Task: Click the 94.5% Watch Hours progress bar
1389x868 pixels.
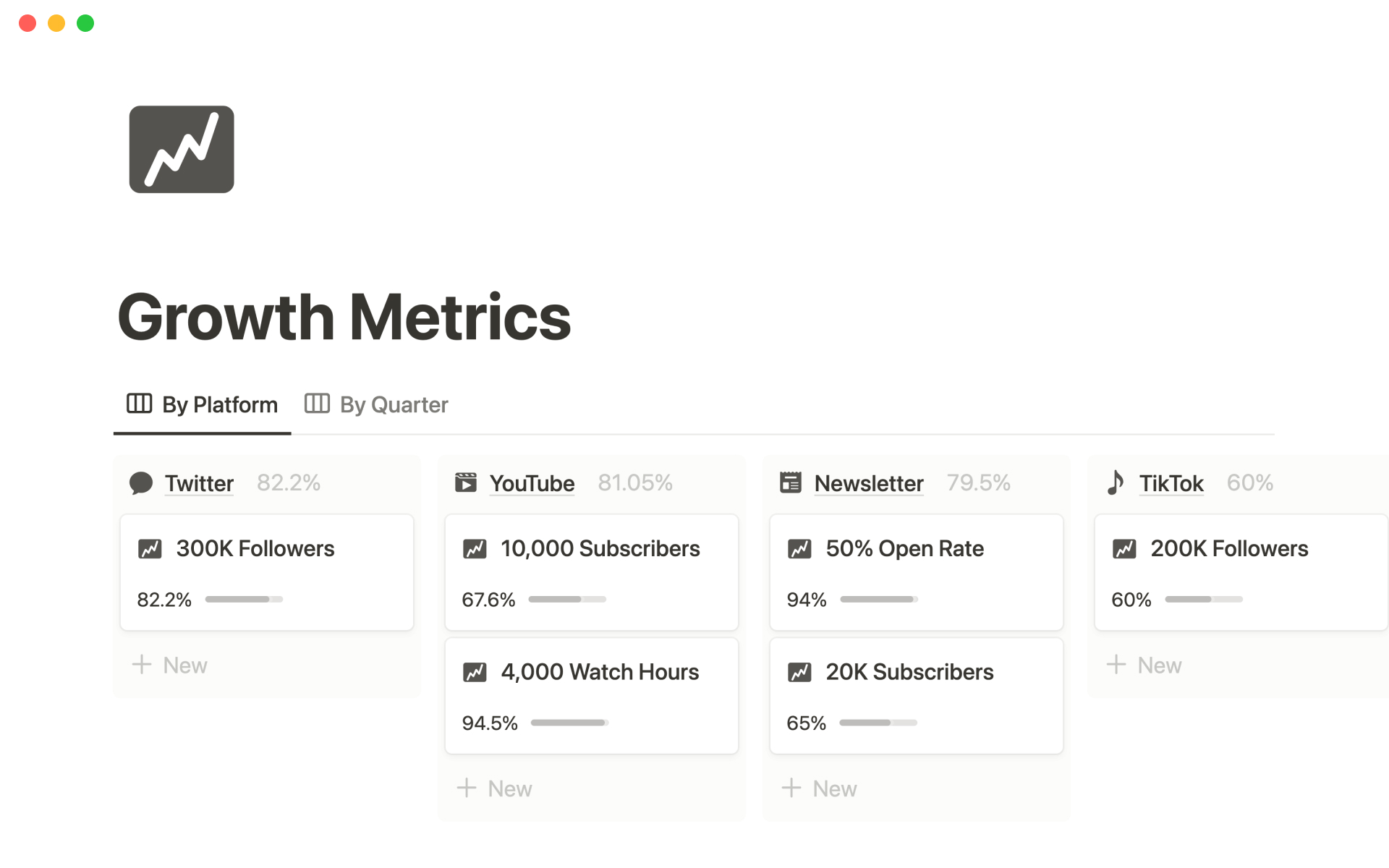Action: pyautogui.click(x=569, y=723)
